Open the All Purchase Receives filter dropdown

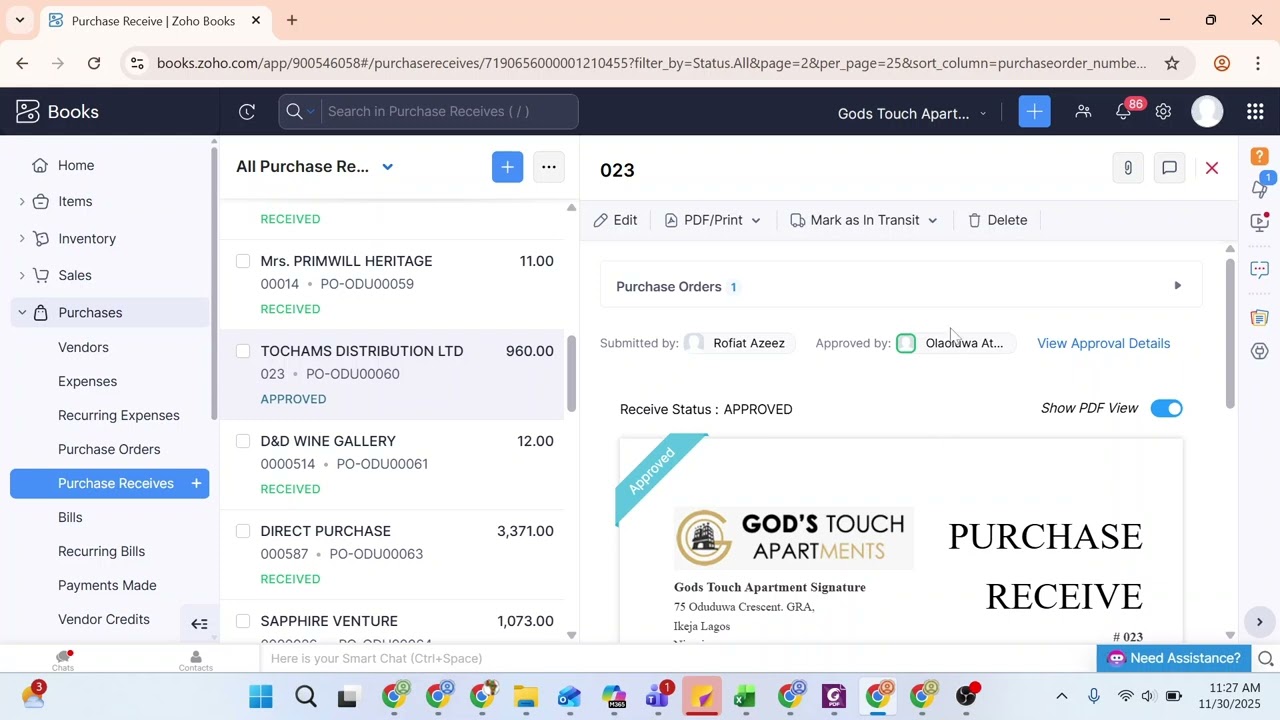tap(388, 167)
